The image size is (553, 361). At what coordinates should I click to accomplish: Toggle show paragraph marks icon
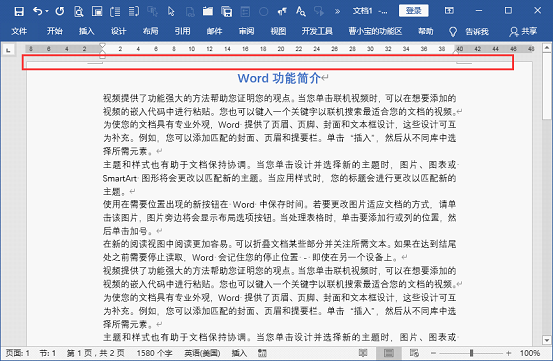coord(282,11)
